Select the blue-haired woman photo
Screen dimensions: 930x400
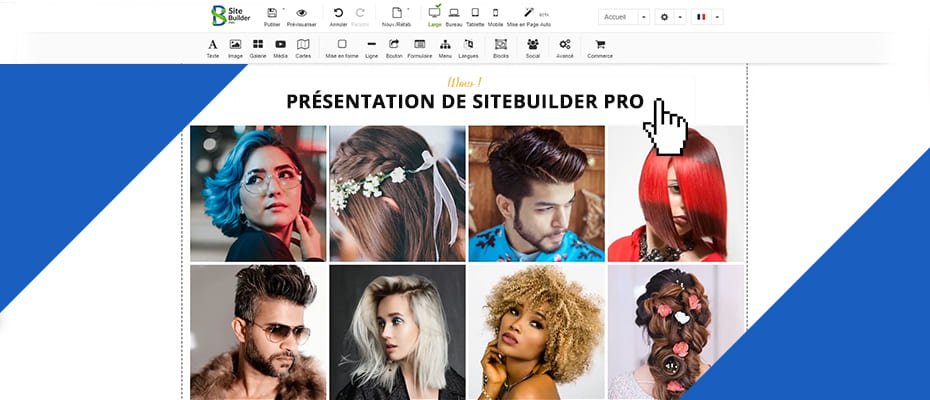coord(258,193)
